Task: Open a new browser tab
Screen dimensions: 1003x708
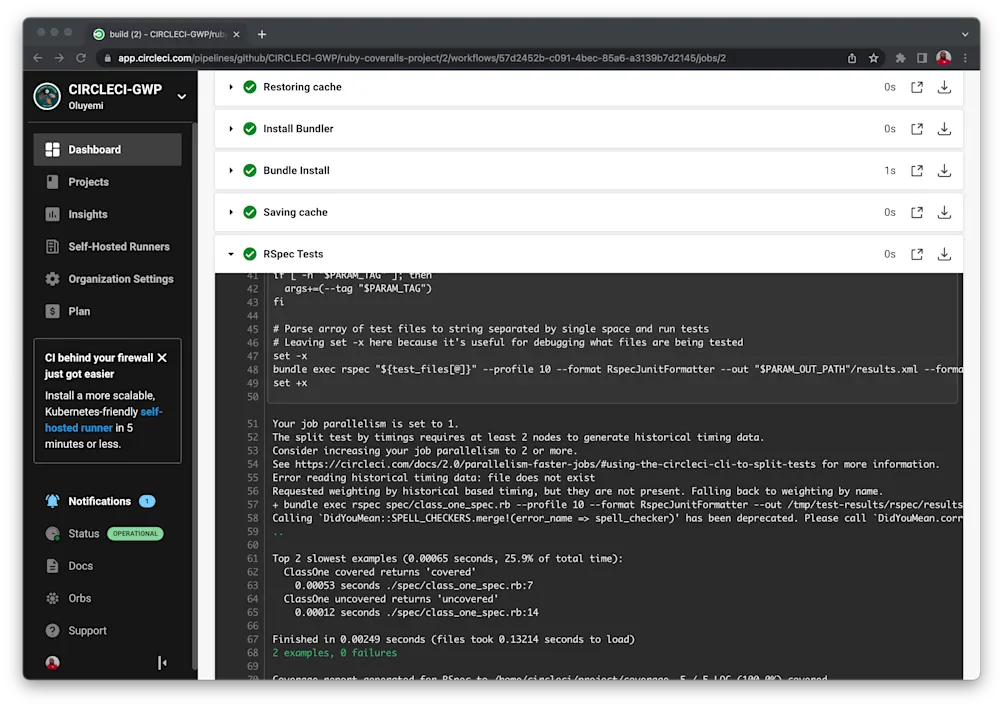Action: (x=262, y=35)
